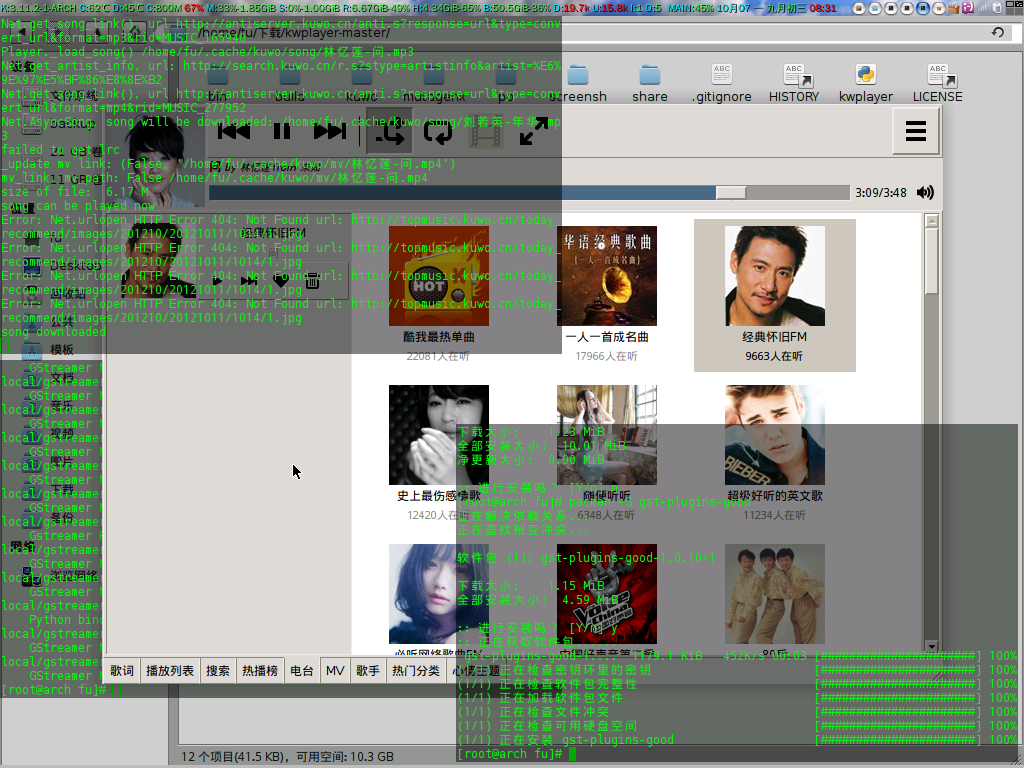Viewport: 1024px width, 768px height.
Task: Open the clipboard tray icon
Action: coord(997,8)
